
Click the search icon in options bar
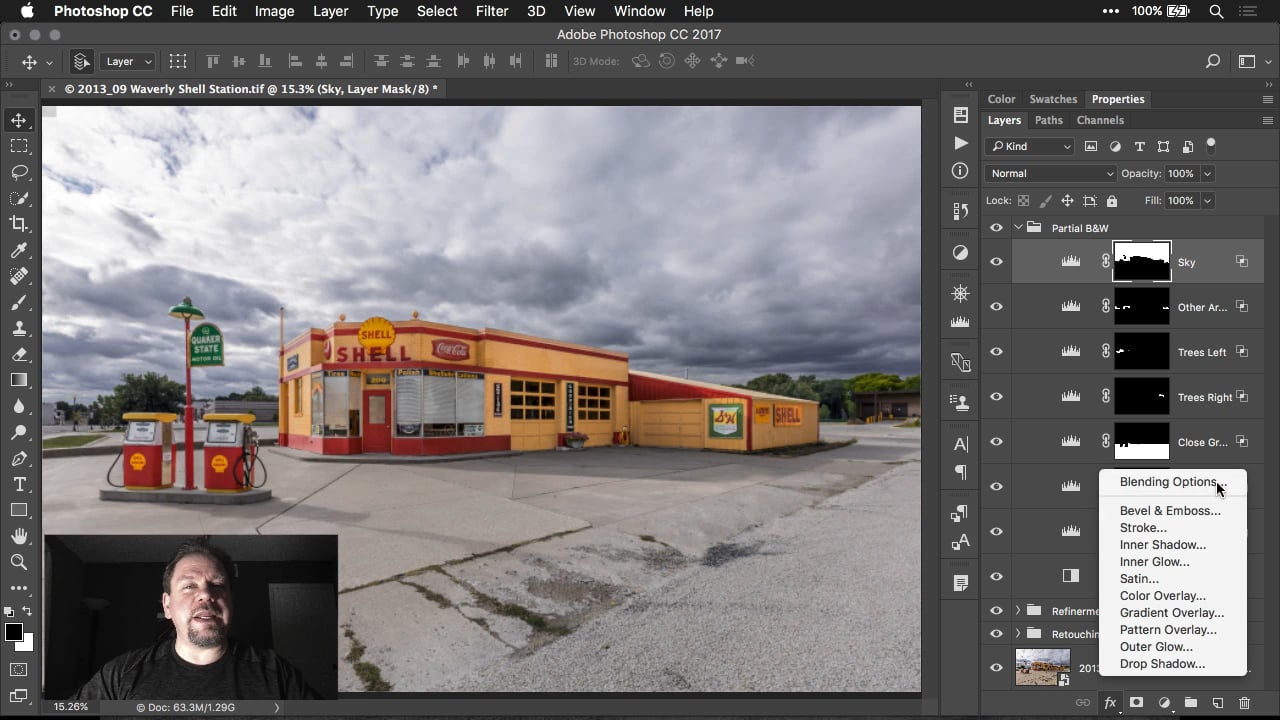(1213, 61)
